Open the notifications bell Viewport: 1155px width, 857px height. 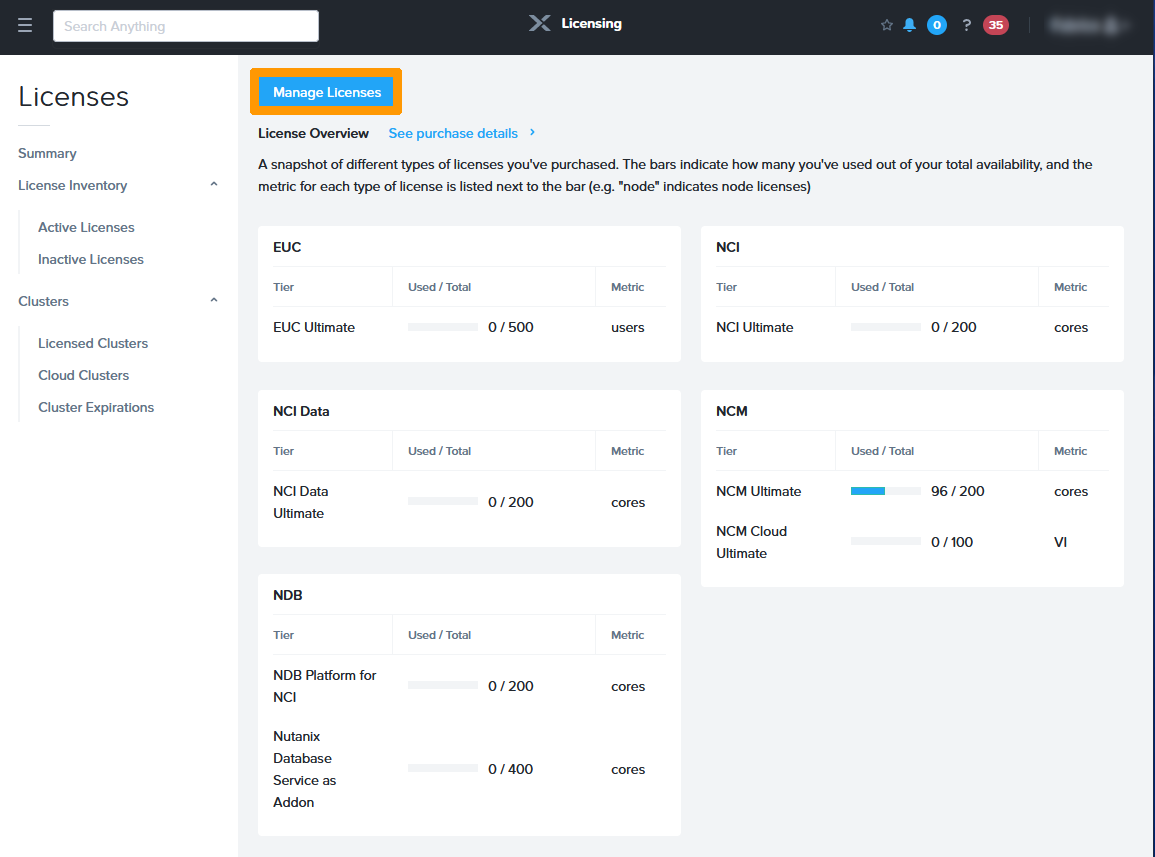909,25
